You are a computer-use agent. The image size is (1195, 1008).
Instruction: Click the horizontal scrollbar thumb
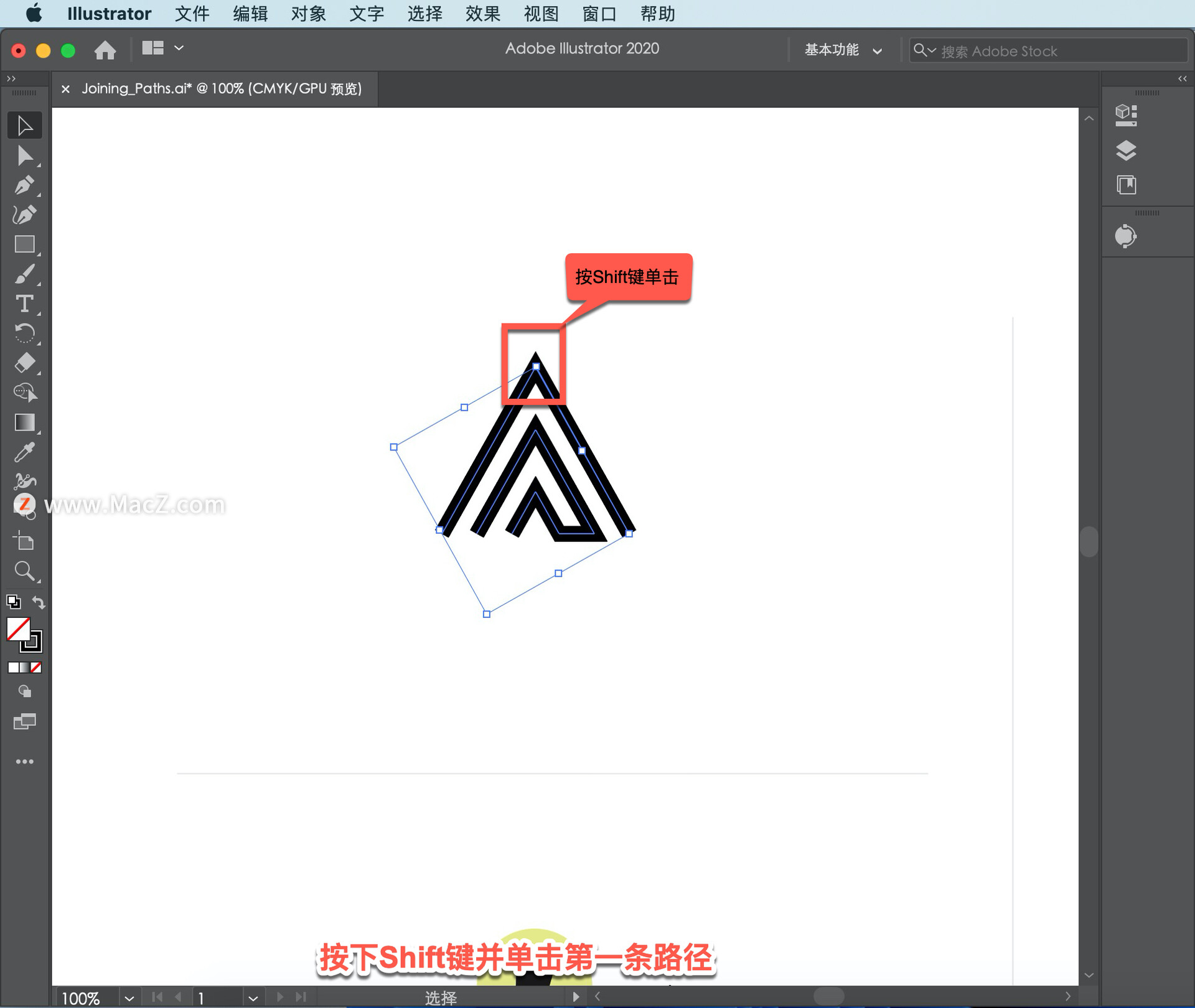point(828,997)
